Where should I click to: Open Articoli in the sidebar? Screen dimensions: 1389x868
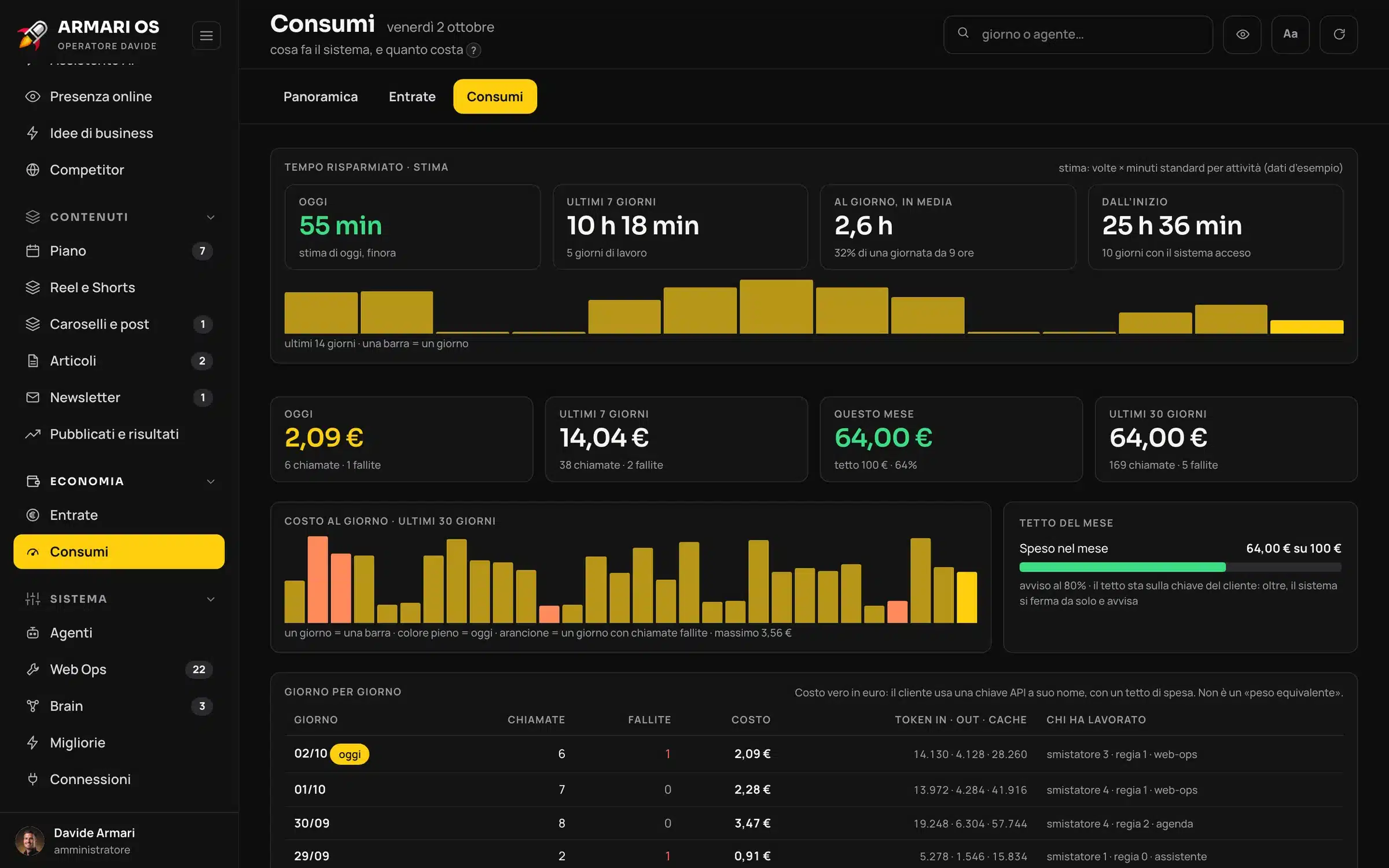[x=119, y=361]
